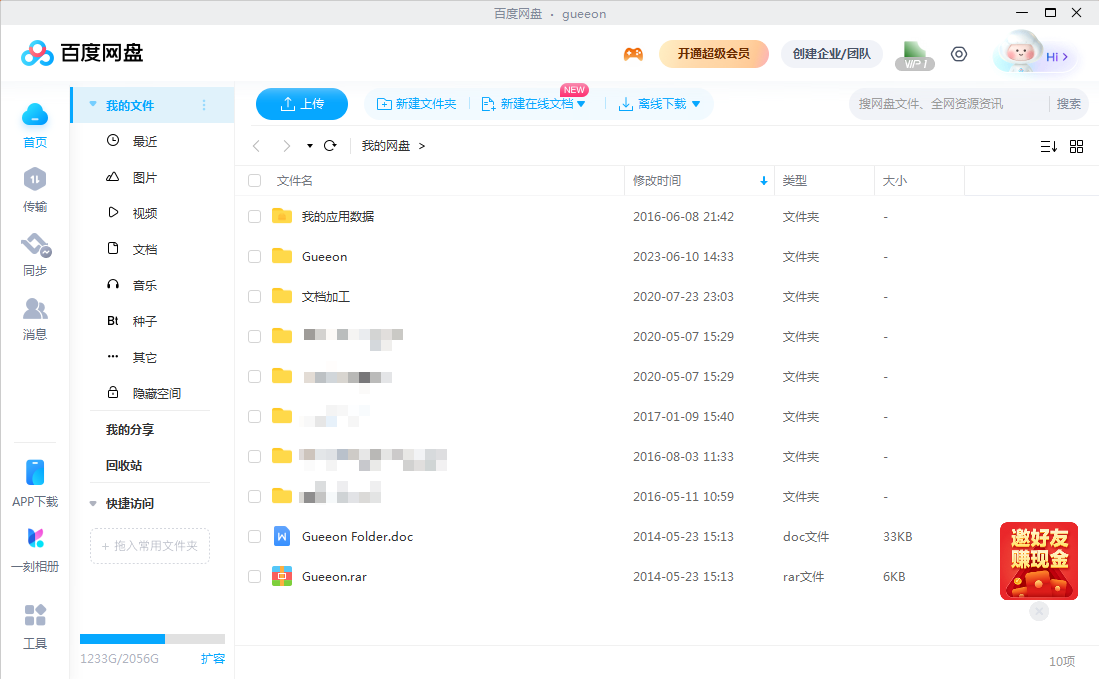
Task: Switch to grid view icon
Action: pos(1076,146)
